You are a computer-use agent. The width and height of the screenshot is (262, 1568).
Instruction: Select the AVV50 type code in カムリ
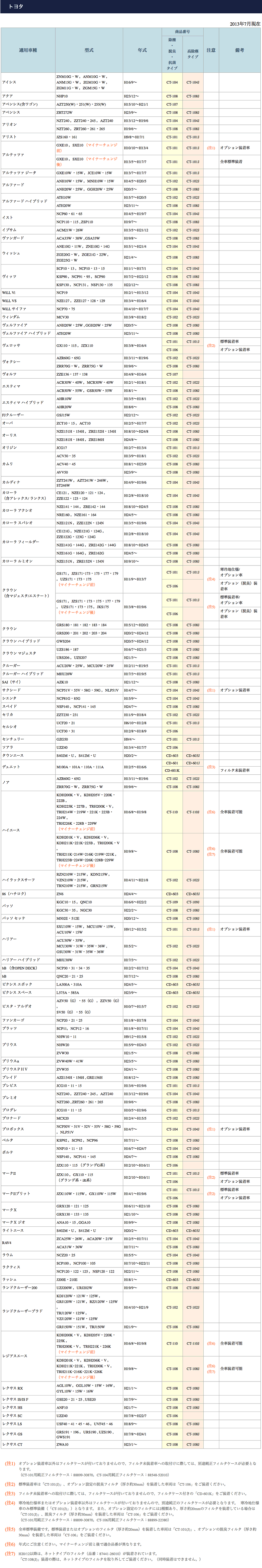[x=63, y=472]
